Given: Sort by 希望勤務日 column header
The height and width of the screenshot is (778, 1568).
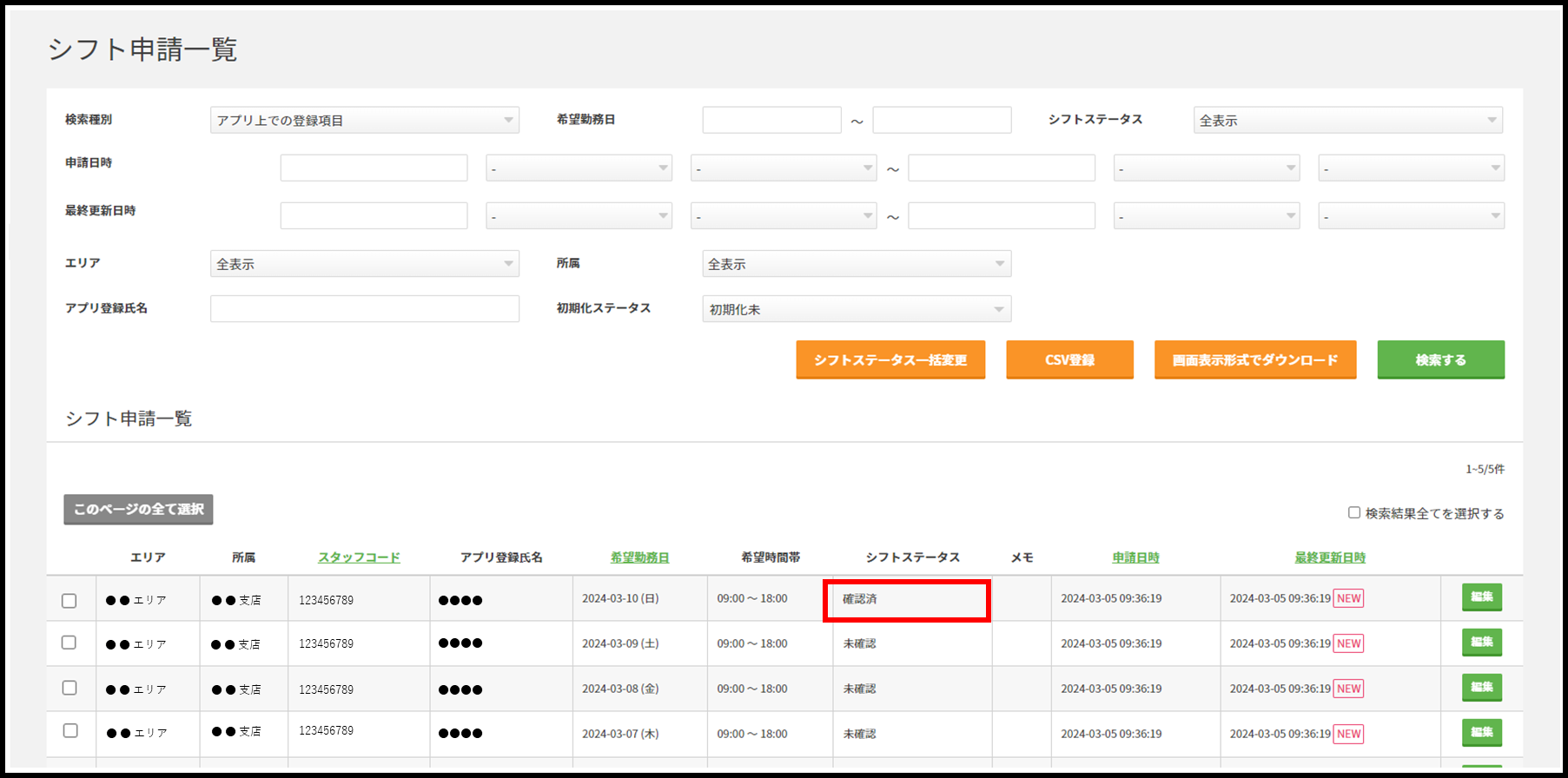Looking at the screenshot, I should 639,557.
